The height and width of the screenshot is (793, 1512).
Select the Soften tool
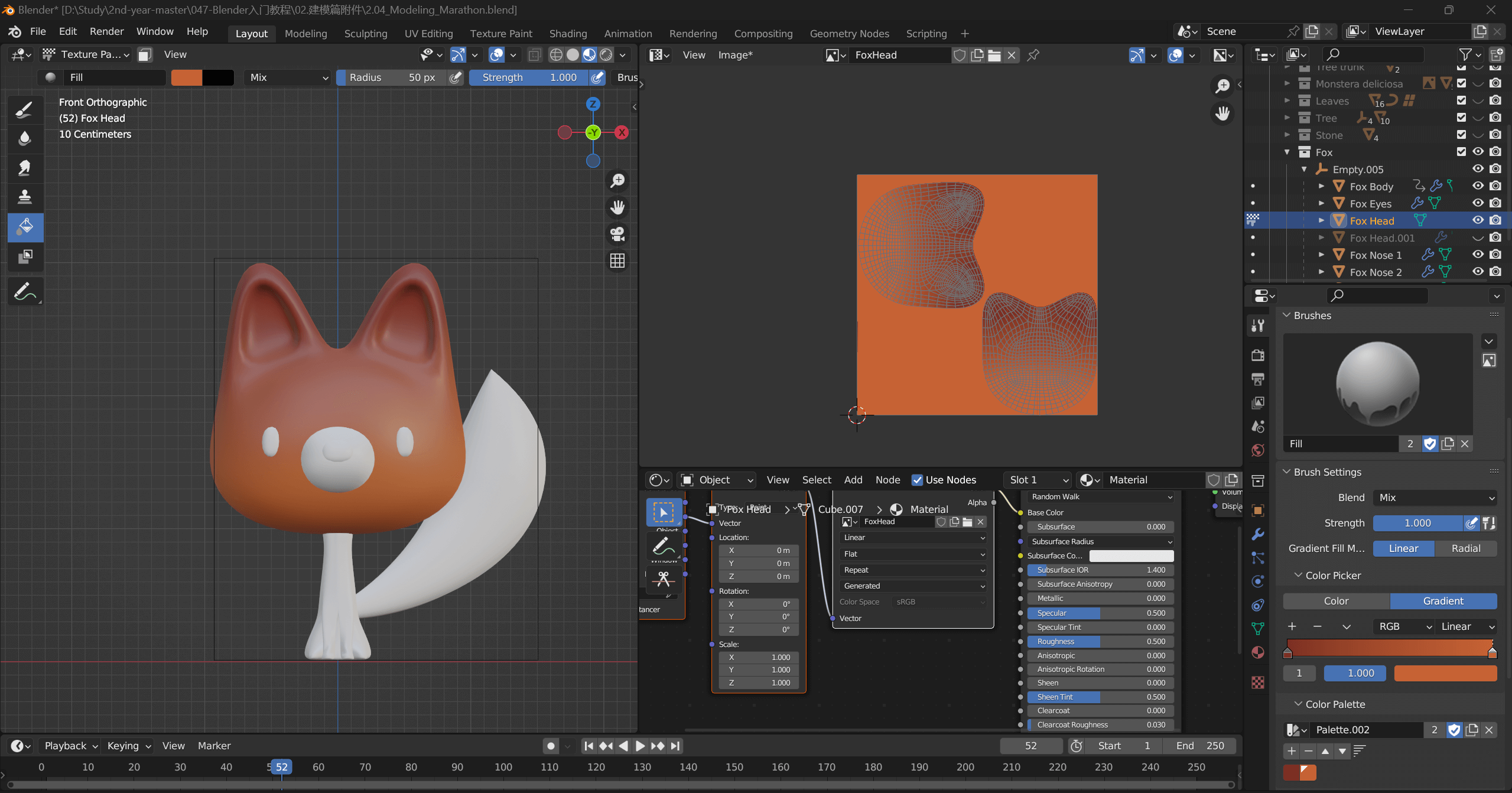(25, 139)
